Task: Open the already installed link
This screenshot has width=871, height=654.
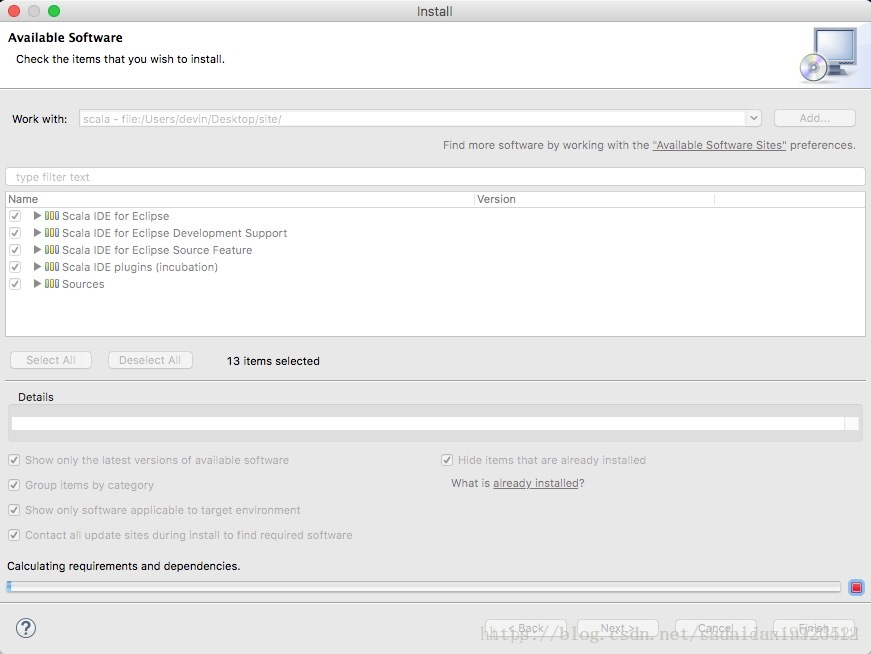Action: (x=535, y=483)
